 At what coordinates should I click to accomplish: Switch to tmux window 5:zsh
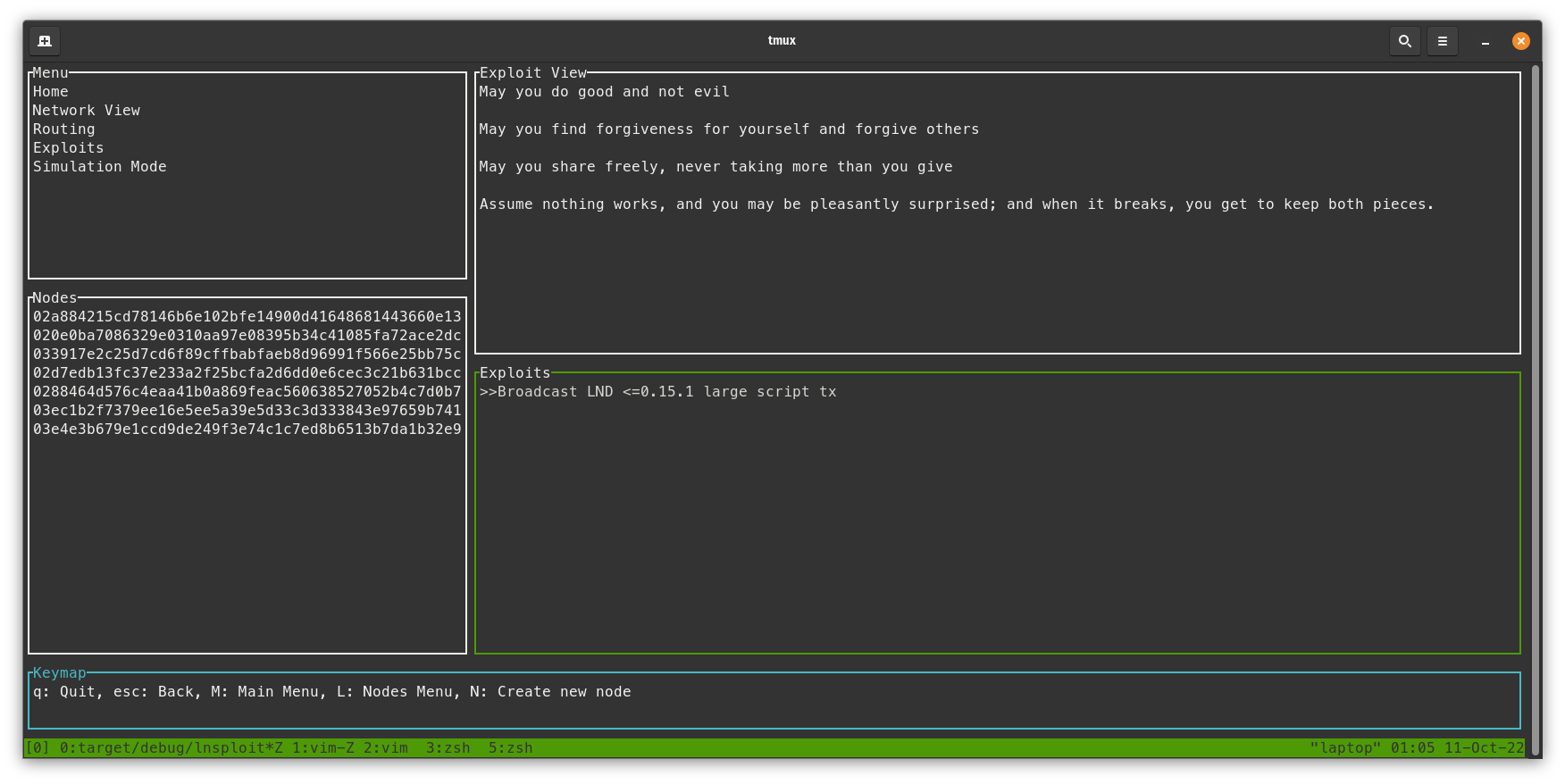pos(511,748)
